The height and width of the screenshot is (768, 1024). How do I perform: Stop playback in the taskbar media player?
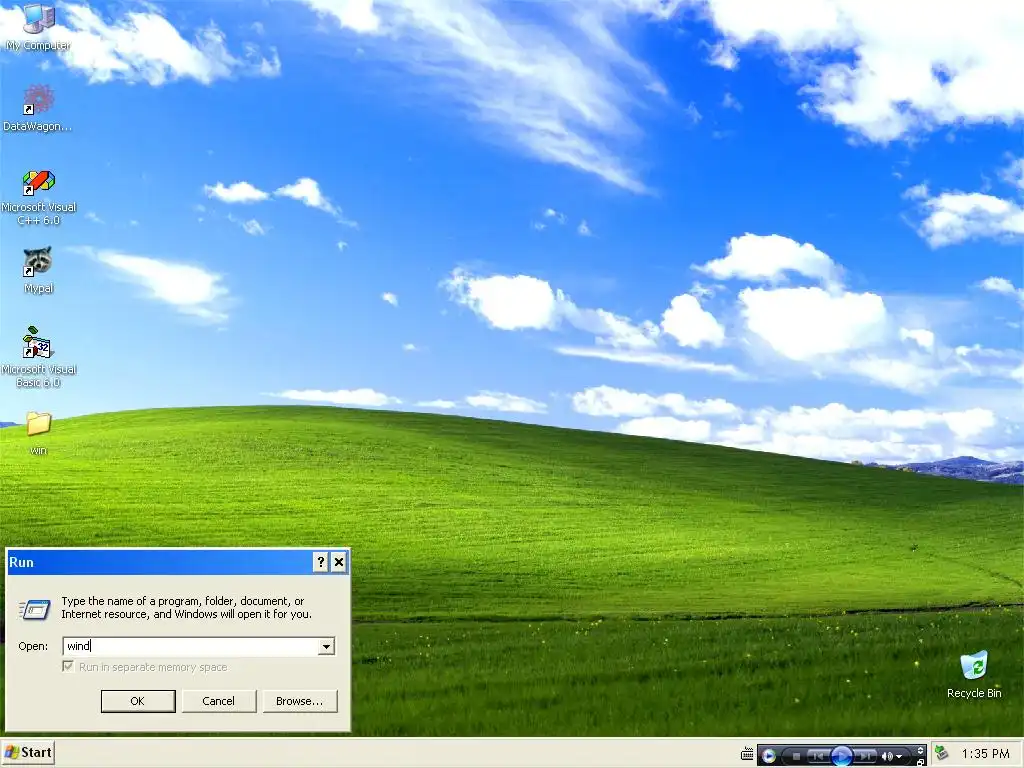(796, 756)
